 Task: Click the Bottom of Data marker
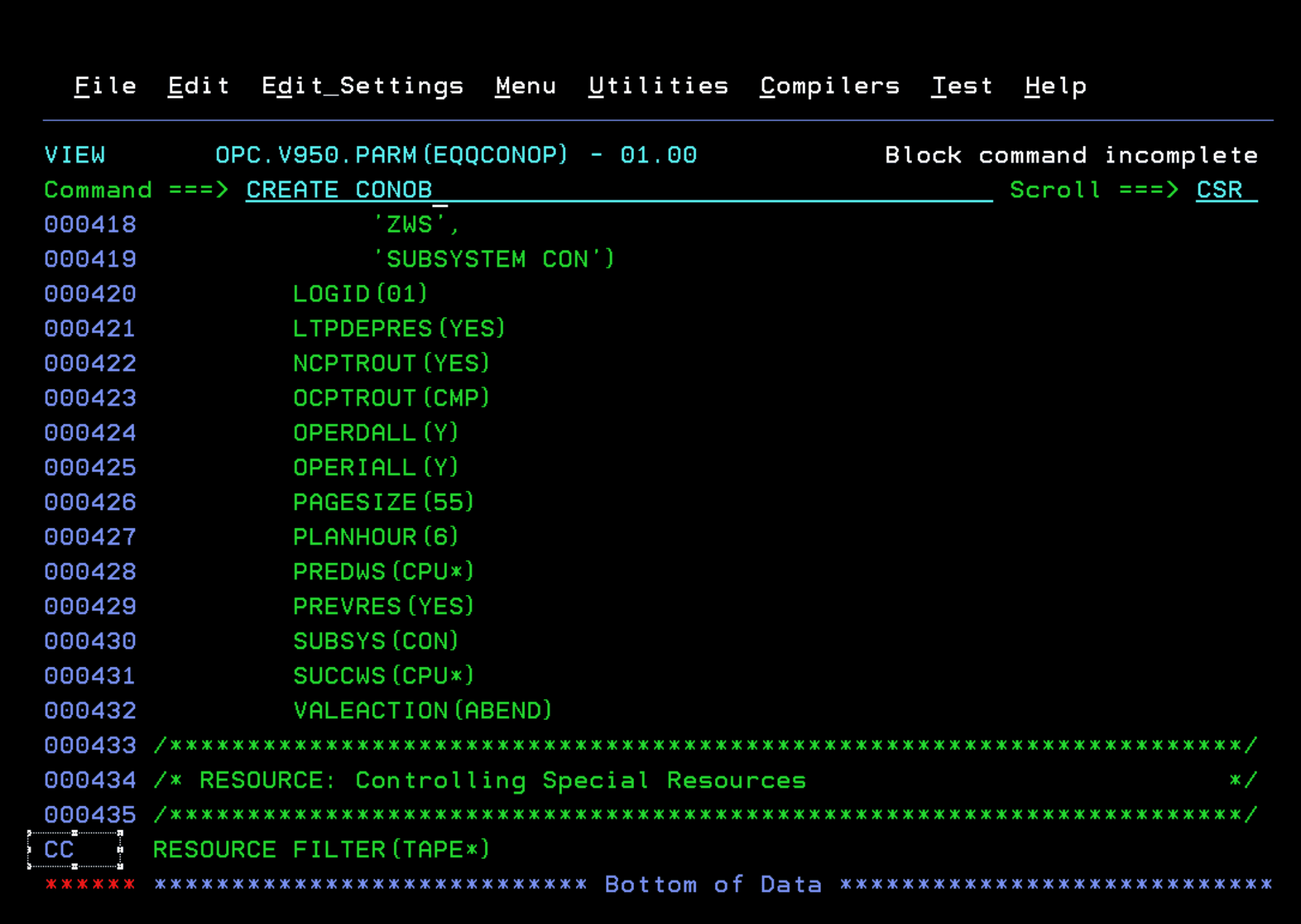pyautogui.click(x=712, y=884)
